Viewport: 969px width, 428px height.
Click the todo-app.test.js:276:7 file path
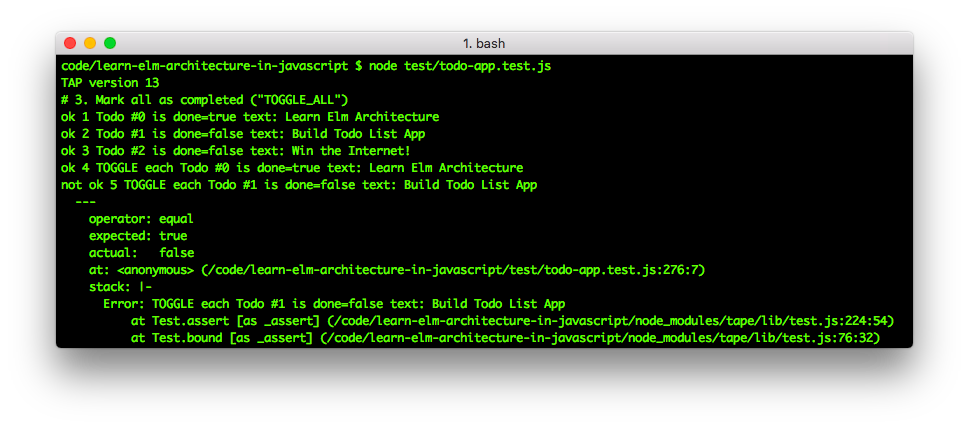(x=453, y=270)
